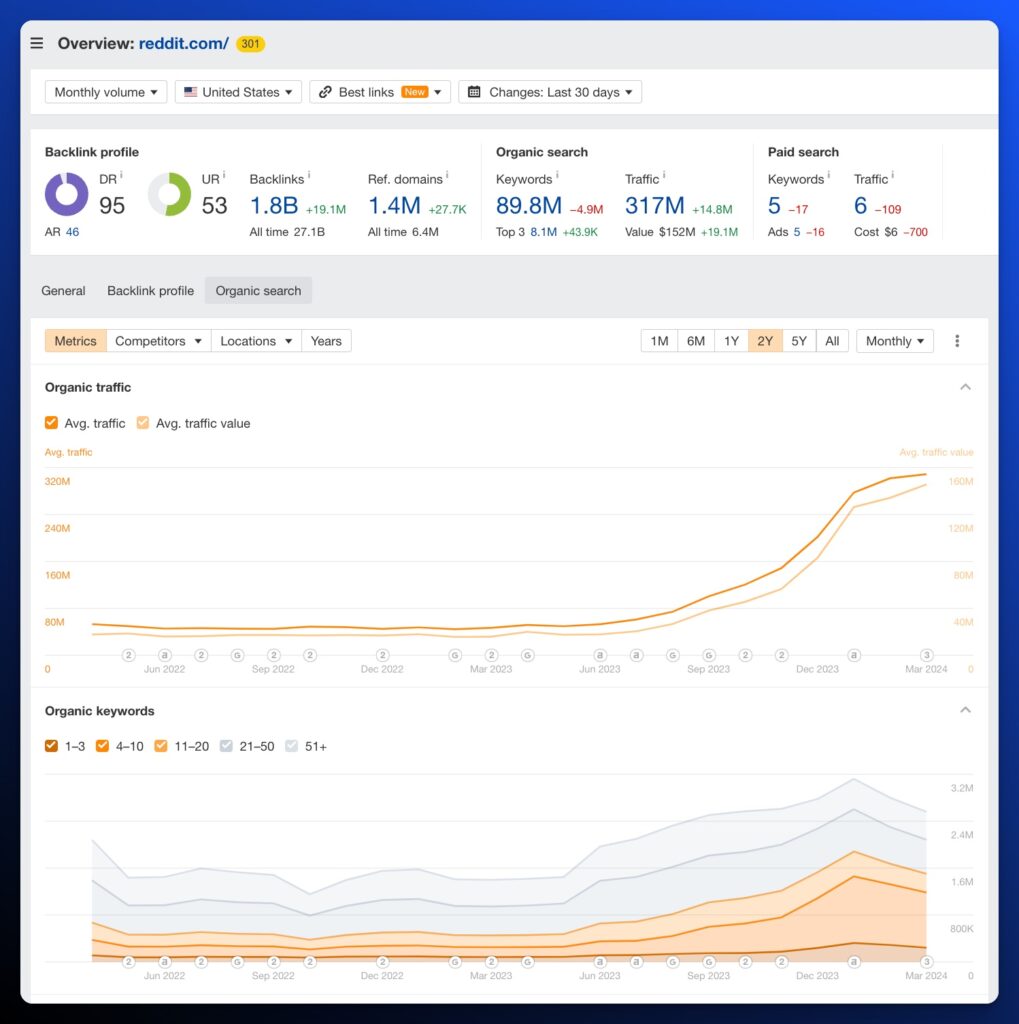
Task: Click the green UR donut chart
Action: pyautogui.click(x=169, y=194)
